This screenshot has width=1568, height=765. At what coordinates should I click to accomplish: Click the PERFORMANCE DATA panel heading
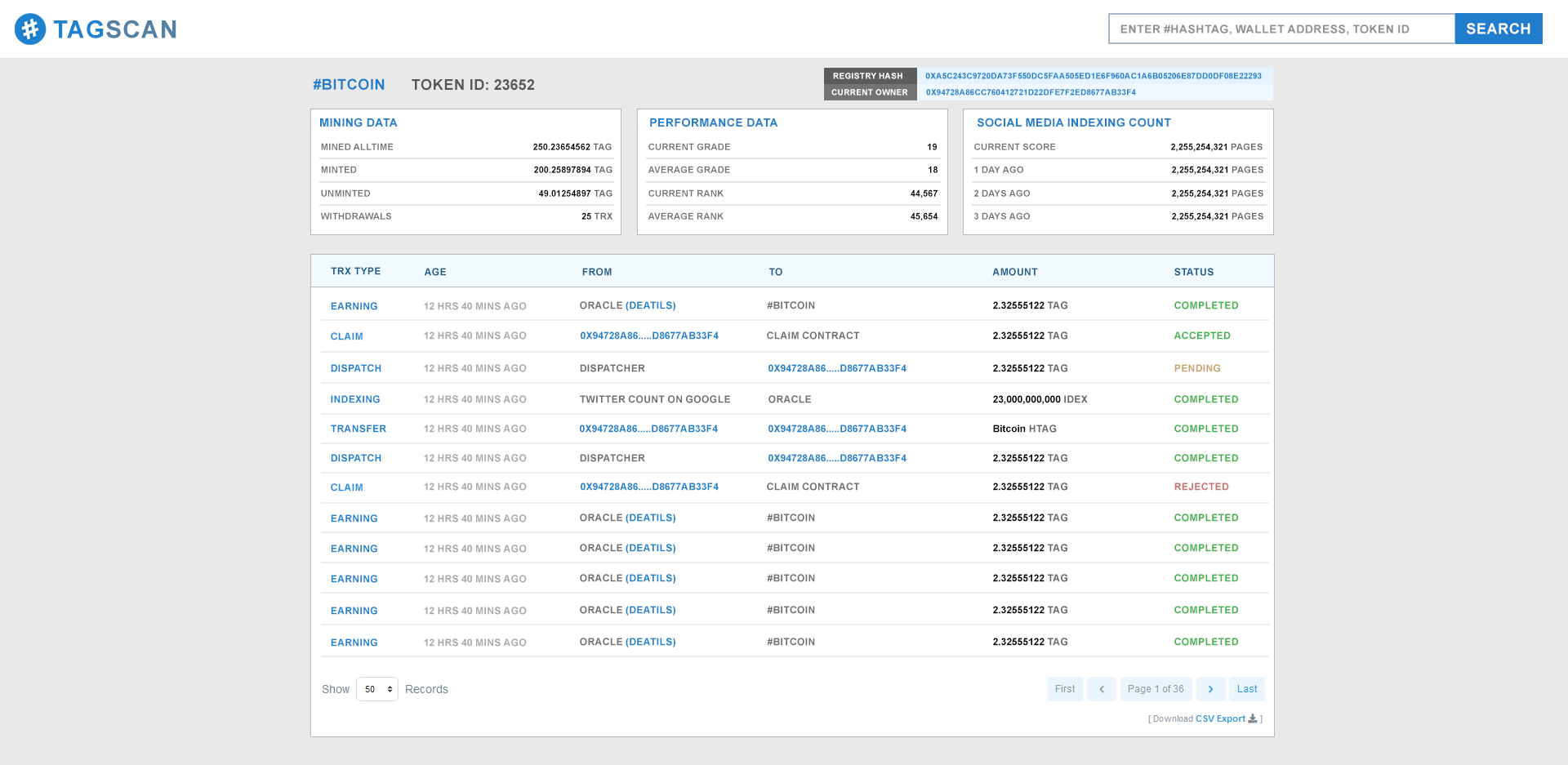(713, 122)
